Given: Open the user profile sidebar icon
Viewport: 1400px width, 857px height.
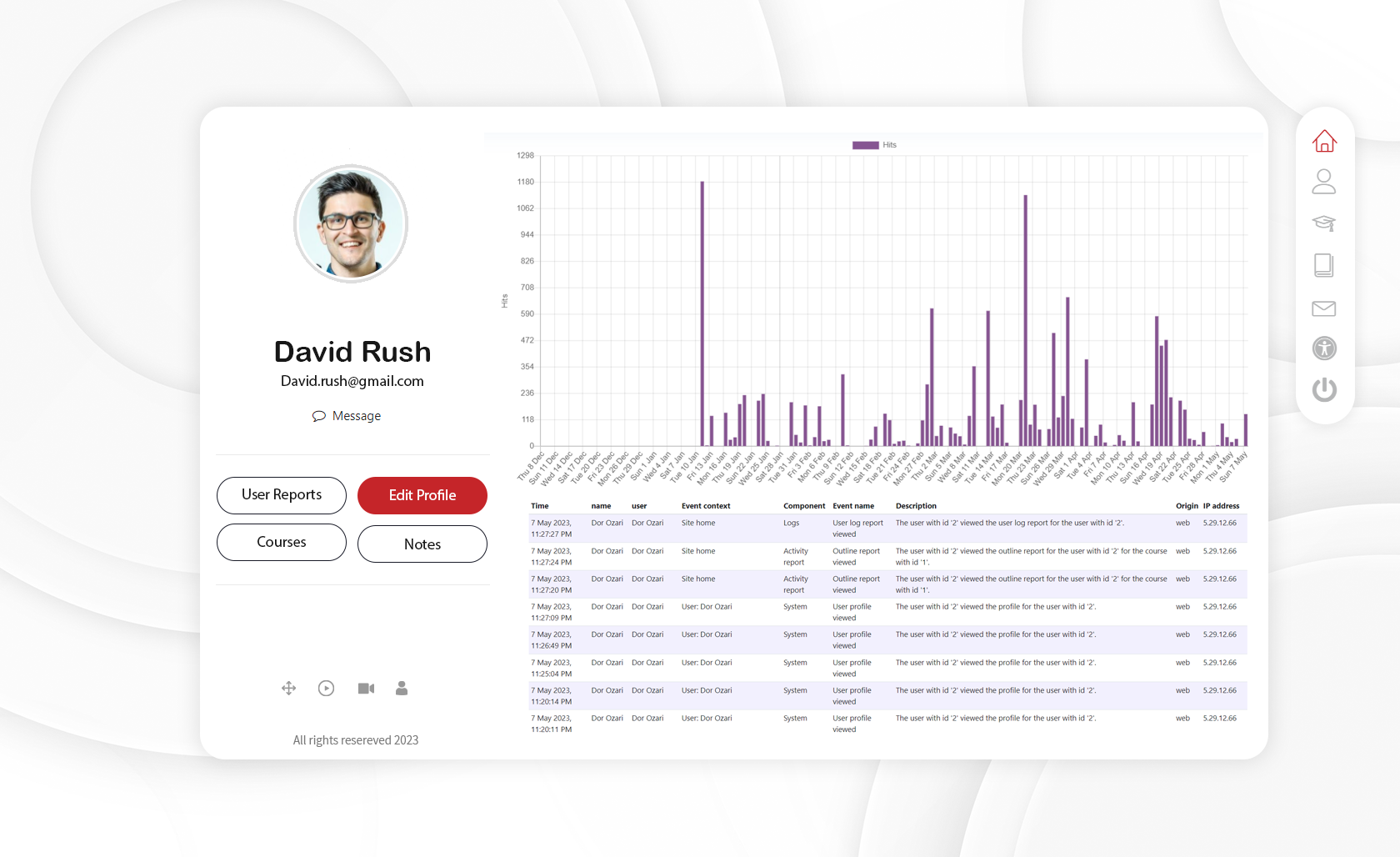Looking at the screenshot, I should click(x=1324, y=182).
